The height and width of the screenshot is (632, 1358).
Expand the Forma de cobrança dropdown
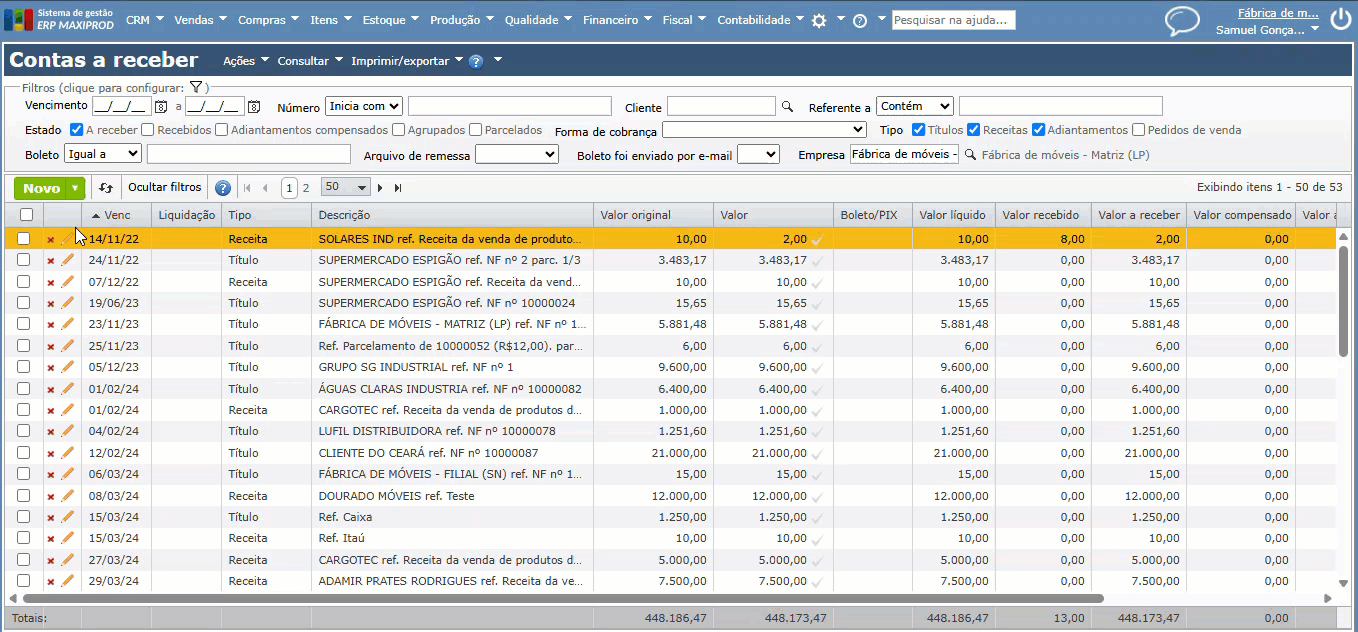click(764, 130)
